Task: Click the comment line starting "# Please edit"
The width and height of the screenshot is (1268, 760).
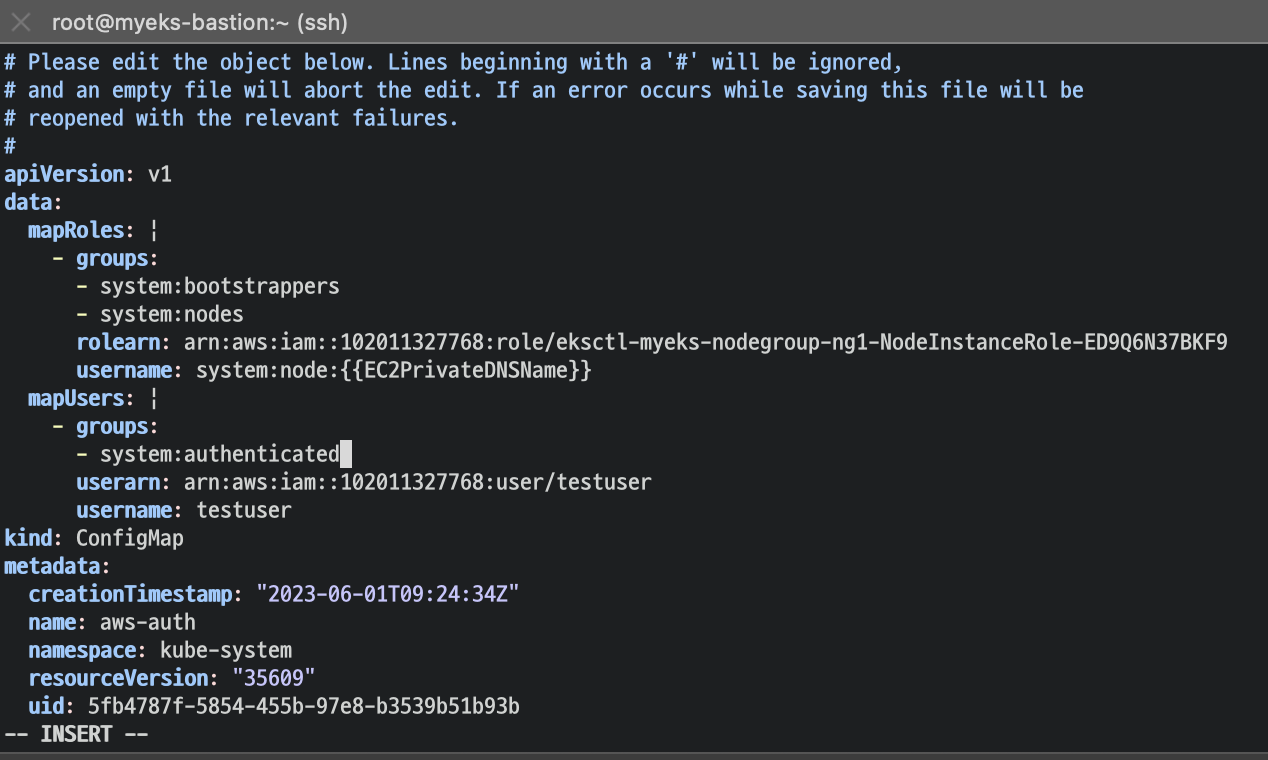Action: 454,62
